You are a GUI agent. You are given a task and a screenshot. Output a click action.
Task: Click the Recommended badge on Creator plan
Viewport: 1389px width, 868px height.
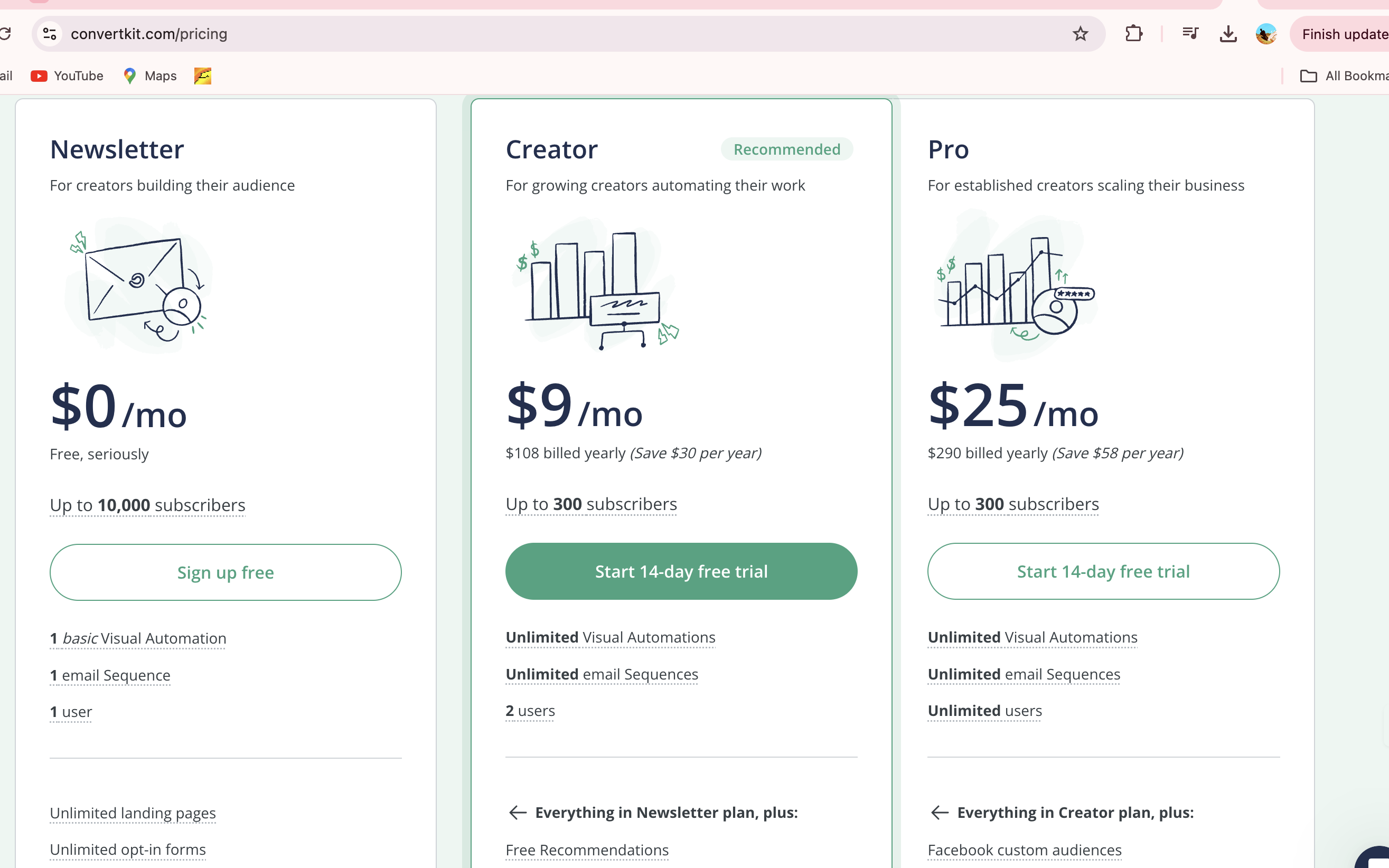[786, 149]
